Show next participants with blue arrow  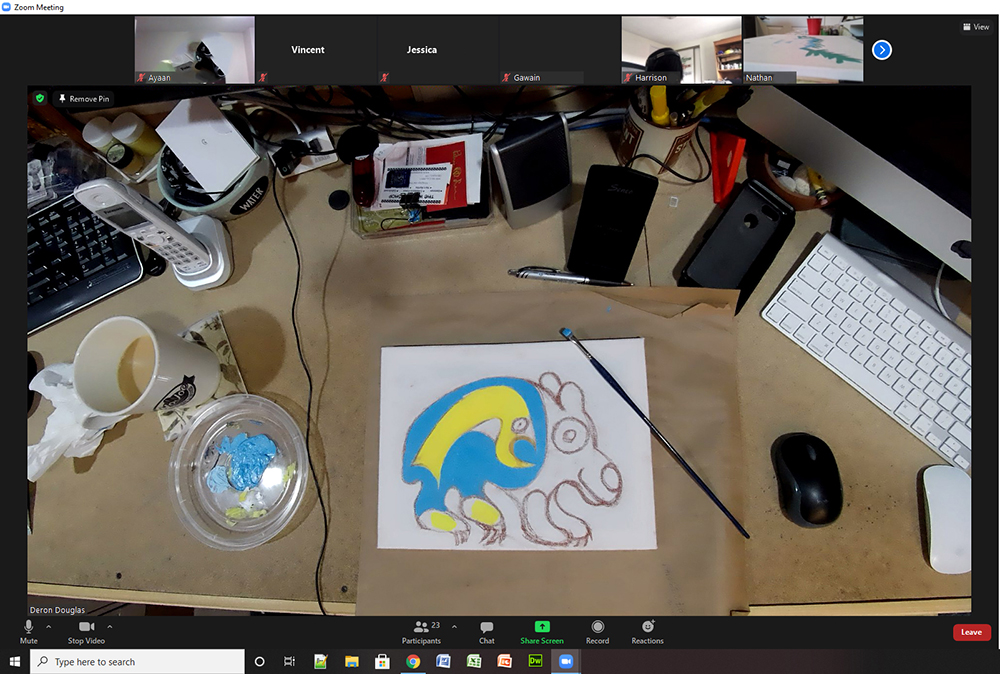tap(881, 50)
